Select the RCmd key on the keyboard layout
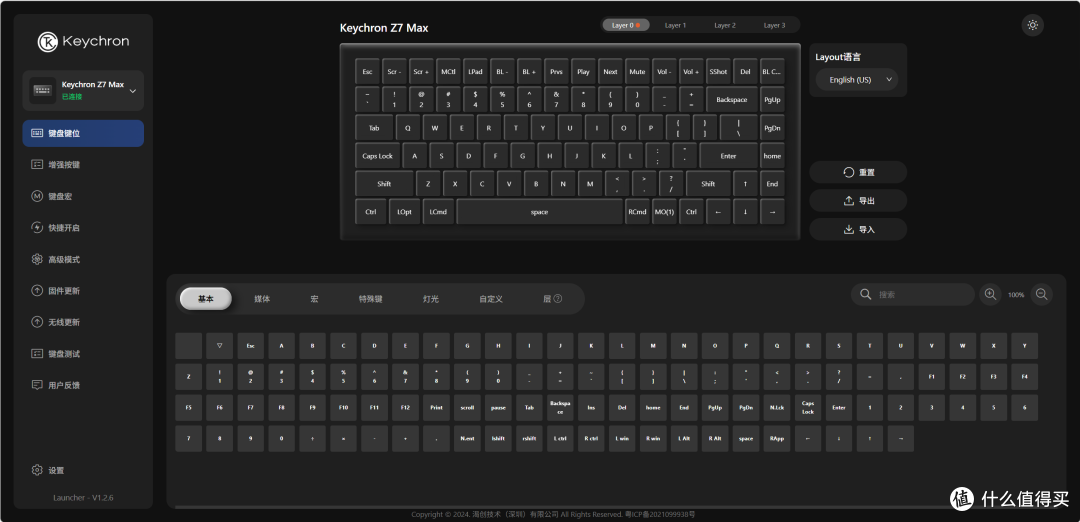The width and height of the screenshot is (1080, 522). [637, 211]
